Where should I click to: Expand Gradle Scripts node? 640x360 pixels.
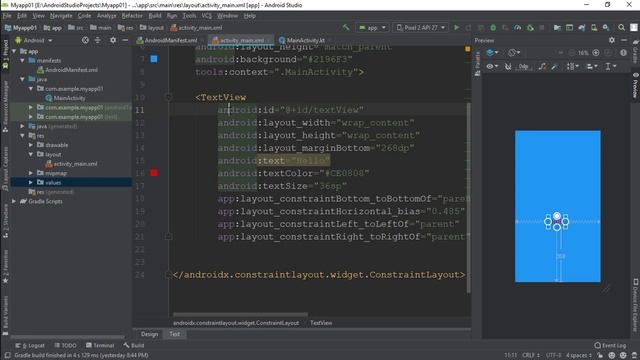(x=14, y=201)
